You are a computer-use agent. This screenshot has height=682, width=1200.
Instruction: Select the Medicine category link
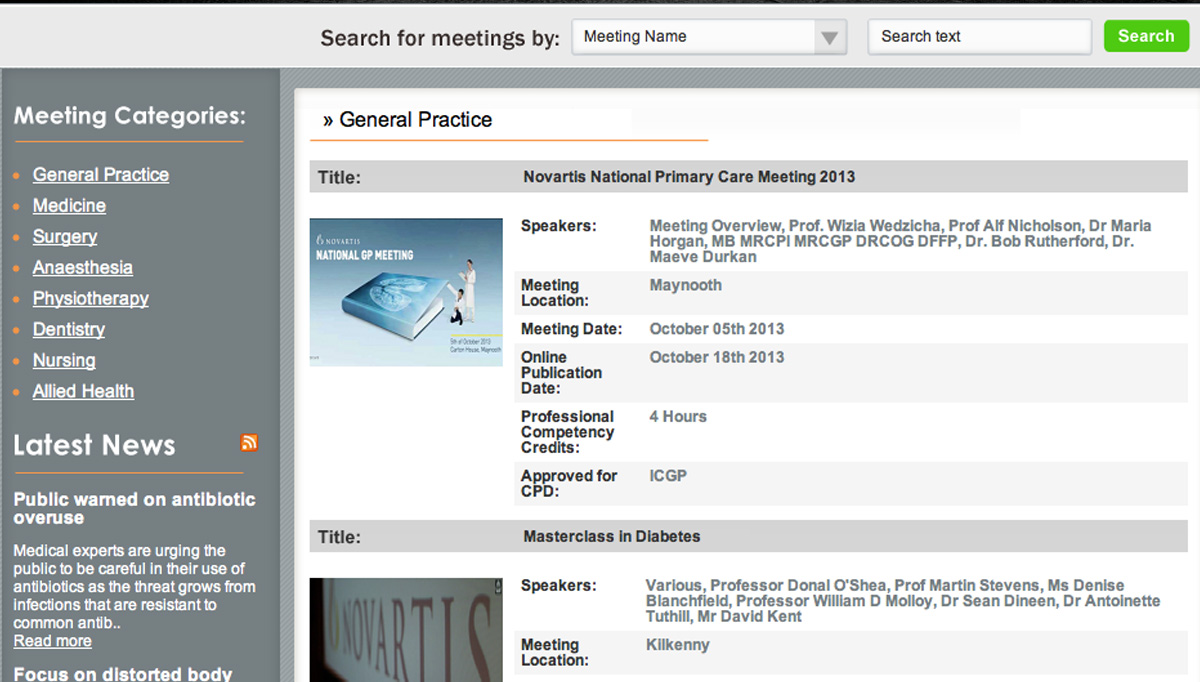click(69, 206)
